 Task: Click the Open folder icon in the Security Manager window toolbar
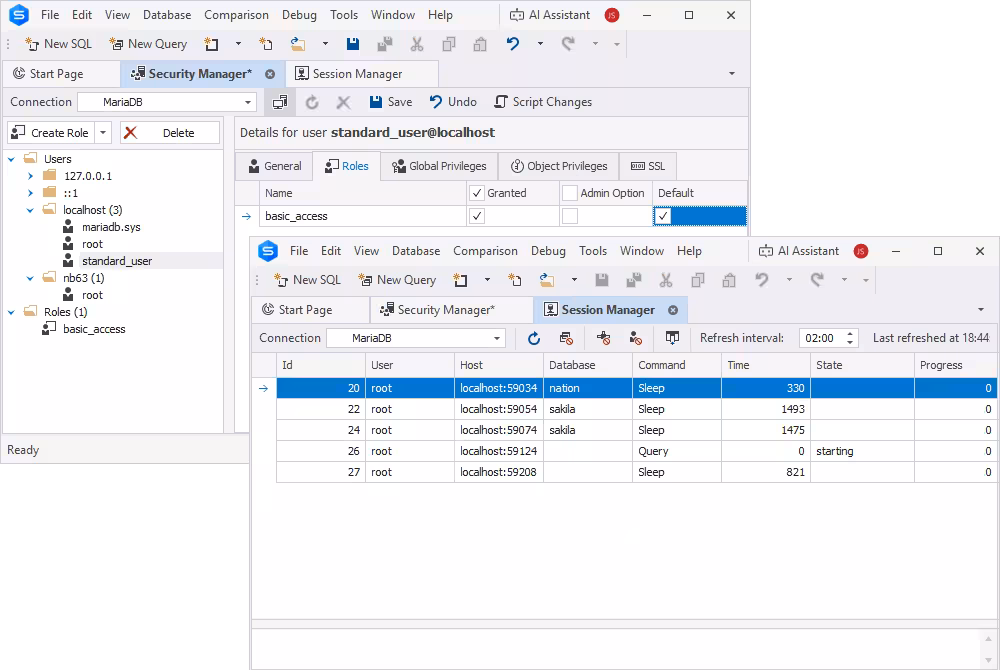[298, 44]
